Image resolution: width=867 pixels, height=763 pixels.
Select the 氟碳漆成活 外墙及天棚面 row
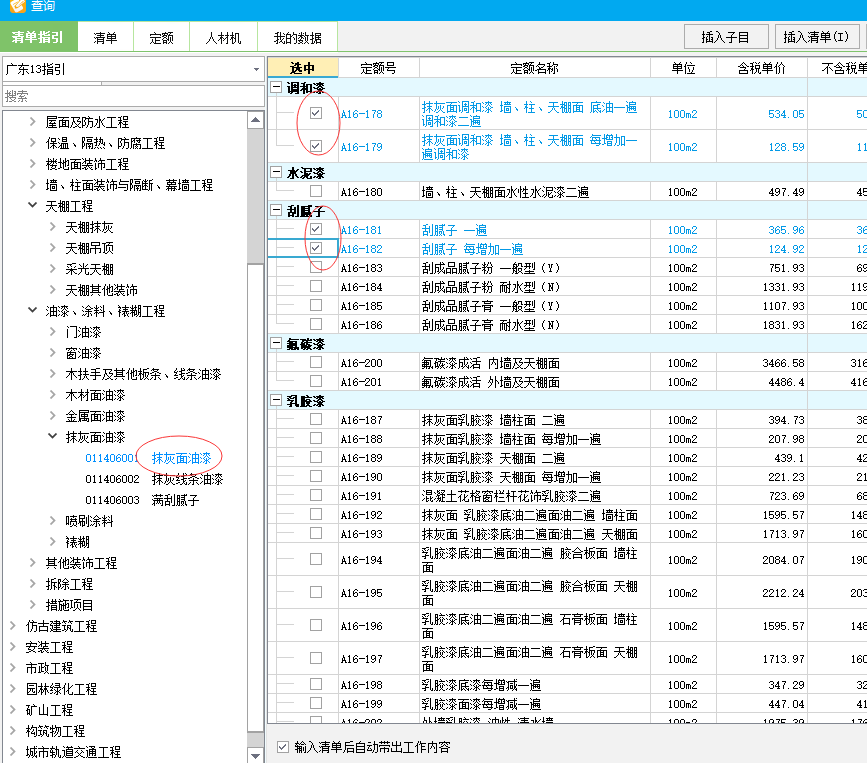[x=567, y=382]
